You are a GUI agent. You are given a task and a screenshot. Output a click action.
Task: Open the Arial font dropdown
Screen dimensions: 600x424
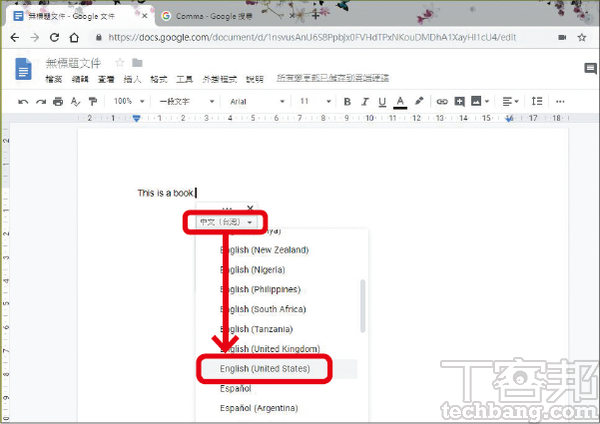click(x=257, y=101)
